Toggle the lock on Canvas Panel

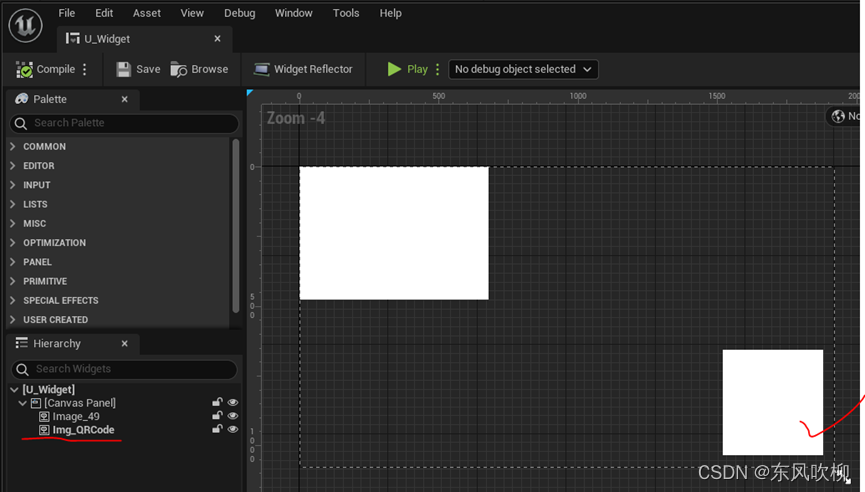tap(217, 402)
